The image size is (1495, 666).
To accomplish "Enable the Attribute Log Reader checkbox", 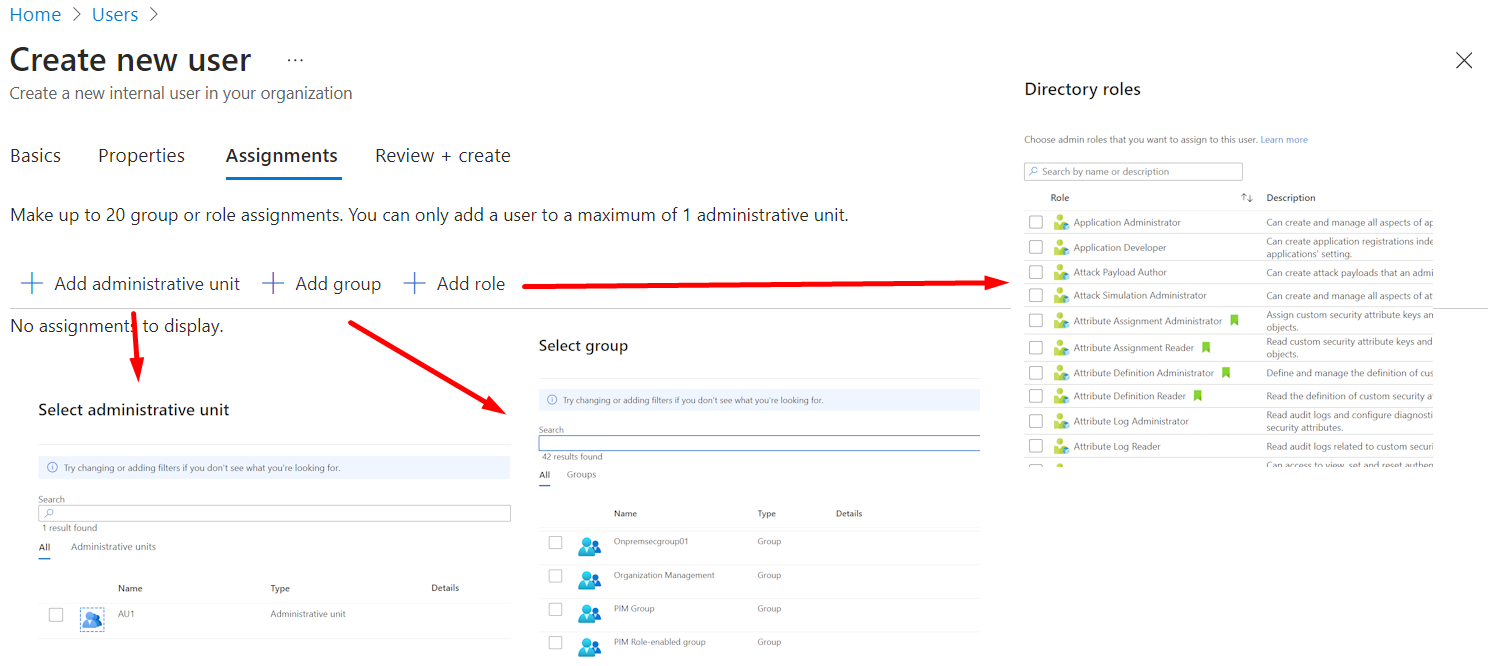I will point(1036,446).
